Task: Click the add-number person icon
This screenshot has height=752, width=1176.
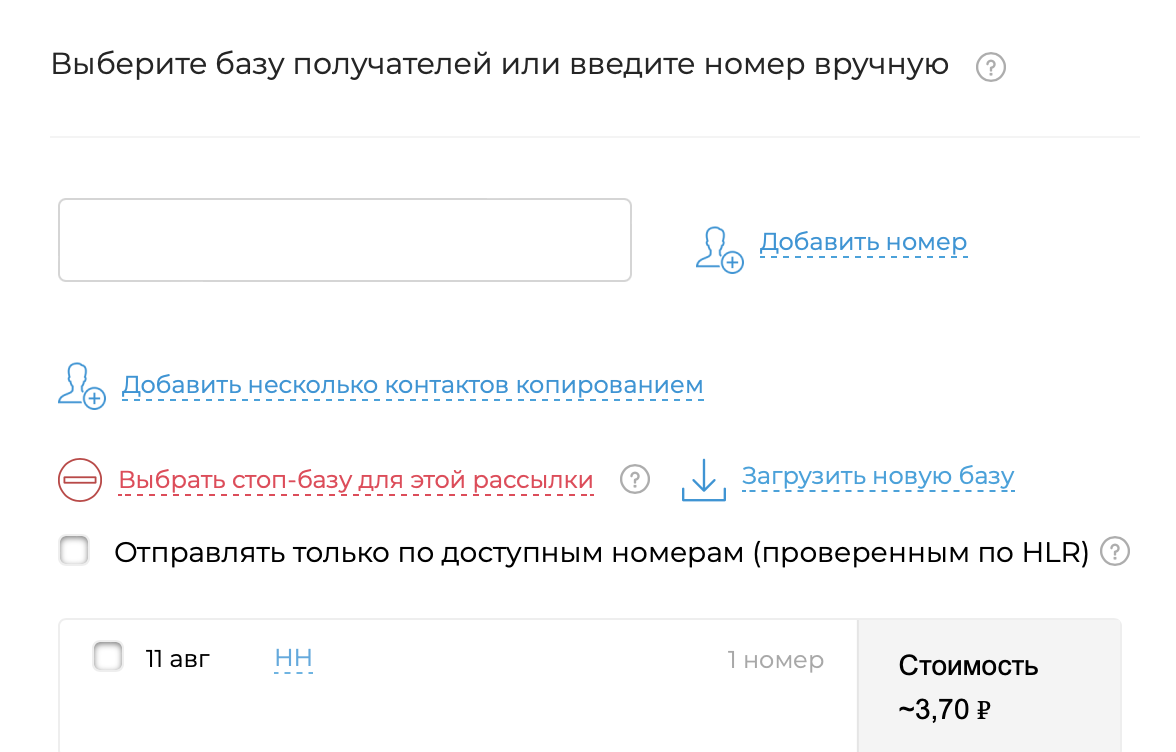Action: click(x=719, y=249)
